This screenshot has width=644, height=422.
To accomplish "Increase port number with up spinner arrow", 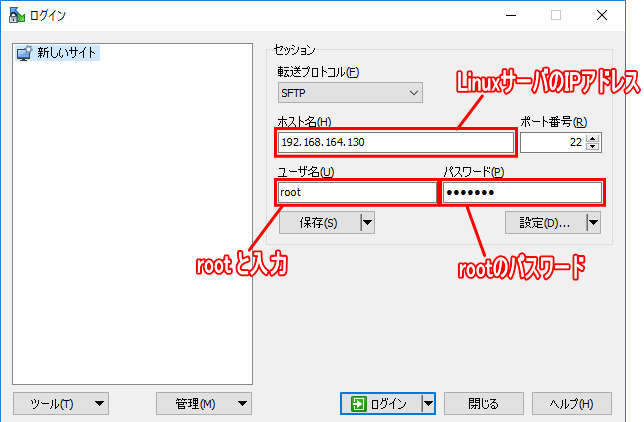I will [x=592, y=138].
